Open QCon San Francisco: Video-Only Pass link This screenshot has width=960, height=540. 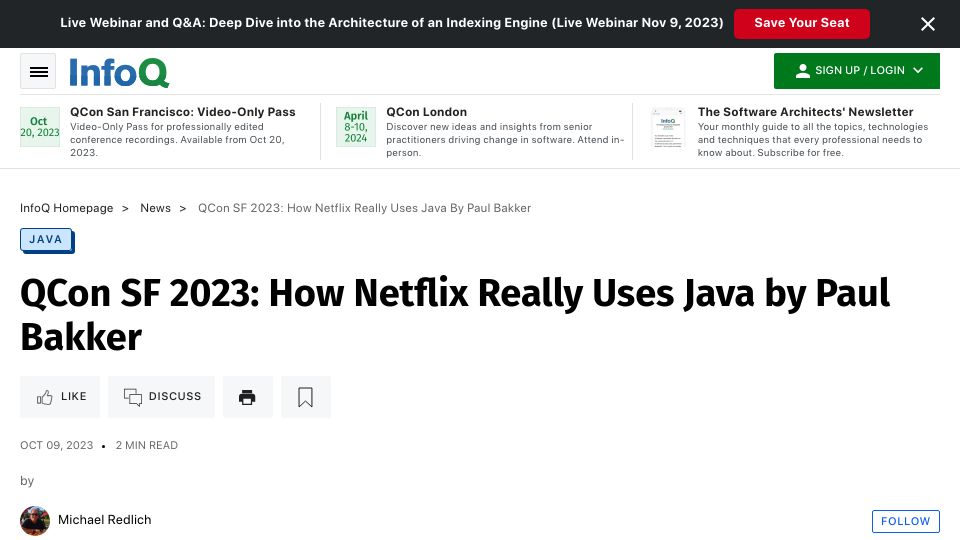pyautogui.click(x=182, y=112)
